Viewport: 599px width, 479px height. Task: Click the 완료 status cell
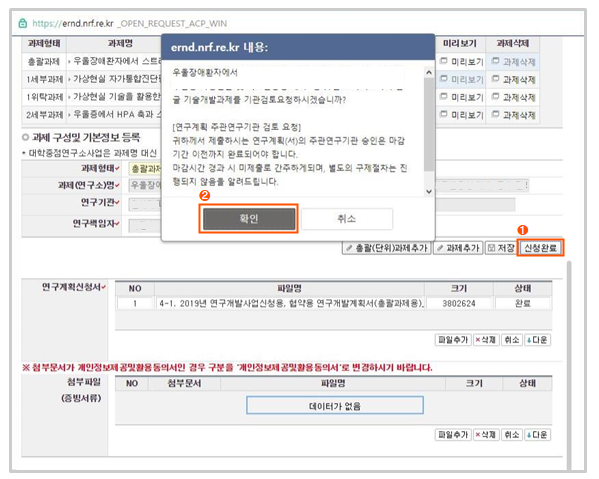523,304
